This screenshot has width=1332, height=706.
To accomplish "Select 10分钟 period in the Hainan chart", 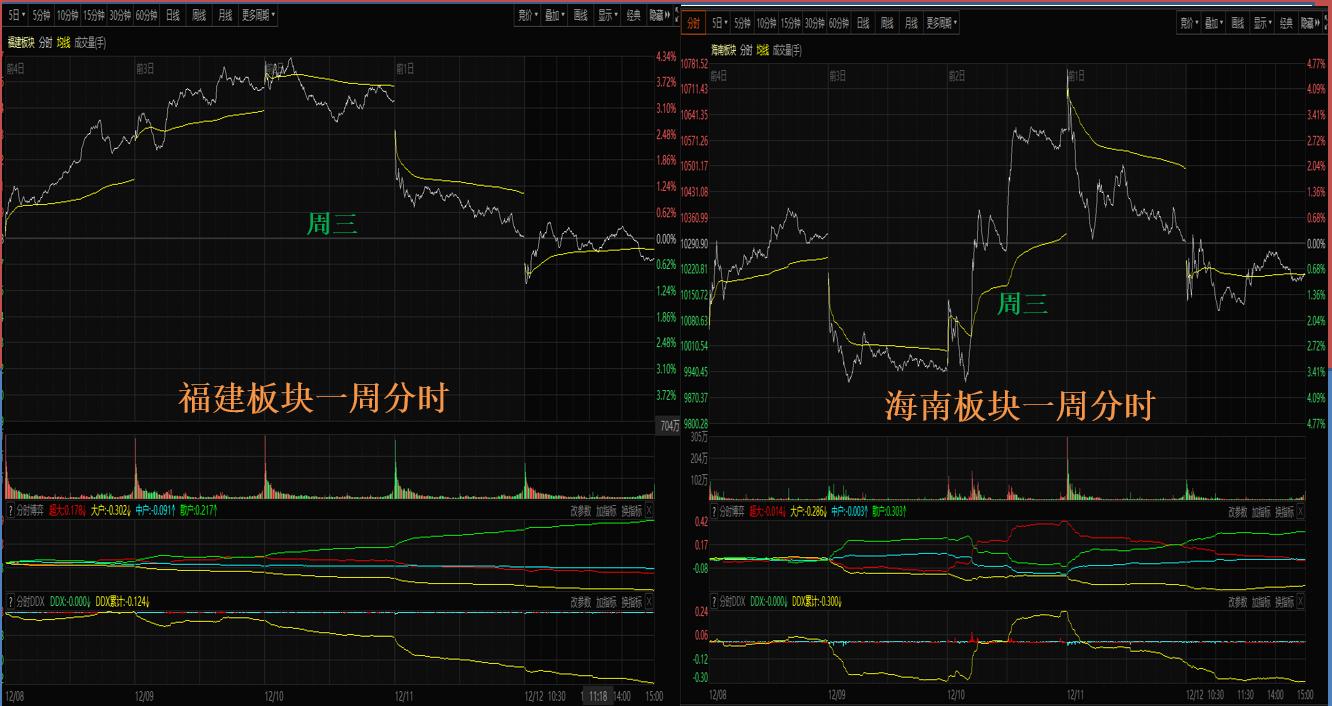I will point(766,23).
